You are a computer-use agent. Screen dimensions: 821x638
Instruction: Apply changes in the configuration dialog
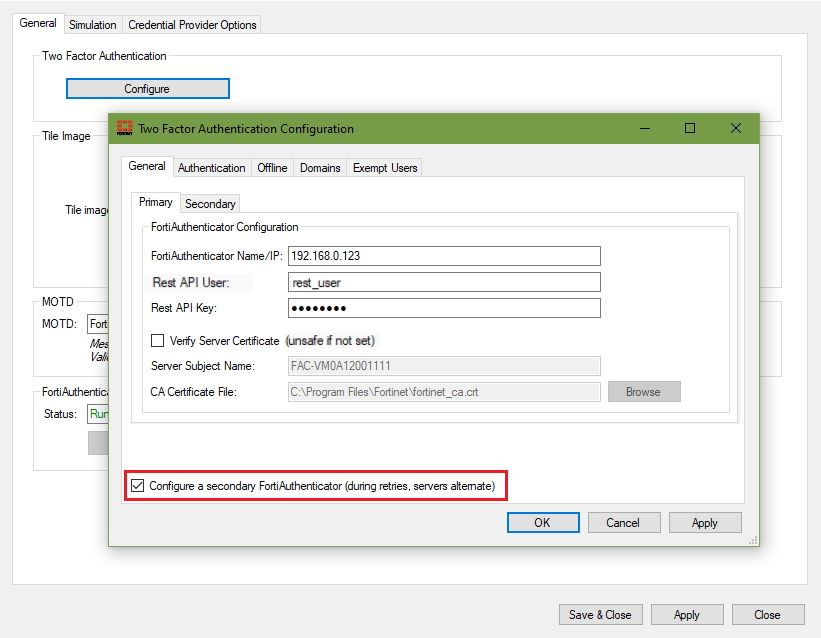pos(705,522)
